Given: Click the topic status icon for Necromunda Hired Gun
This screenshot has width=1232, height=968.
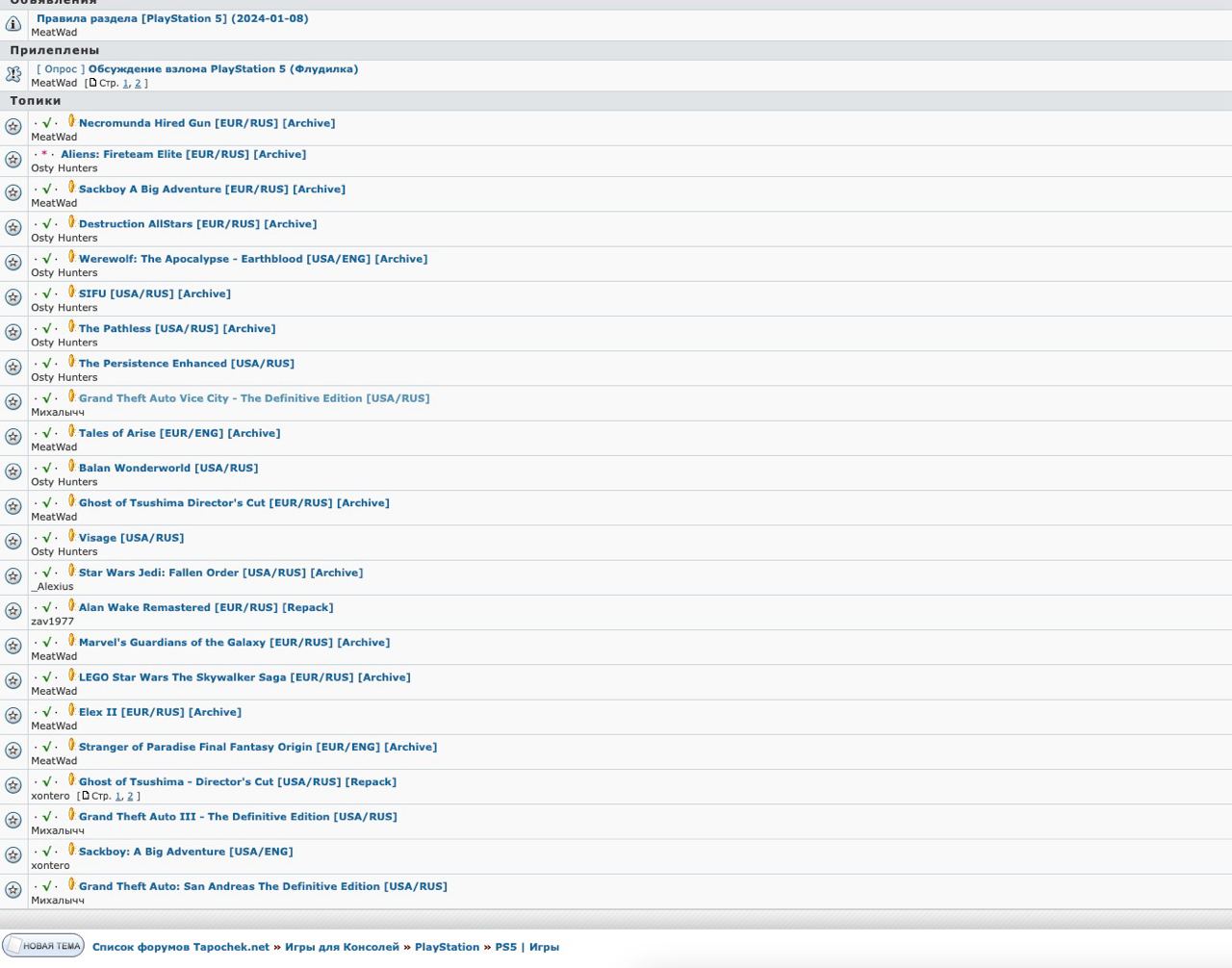Looking at the screenshot, I should (13, 127).
